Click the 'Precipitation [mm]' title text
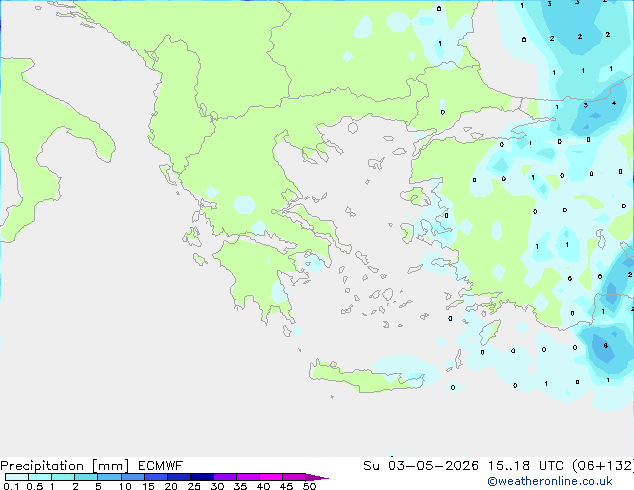634x490 pixels. (64, 466)
